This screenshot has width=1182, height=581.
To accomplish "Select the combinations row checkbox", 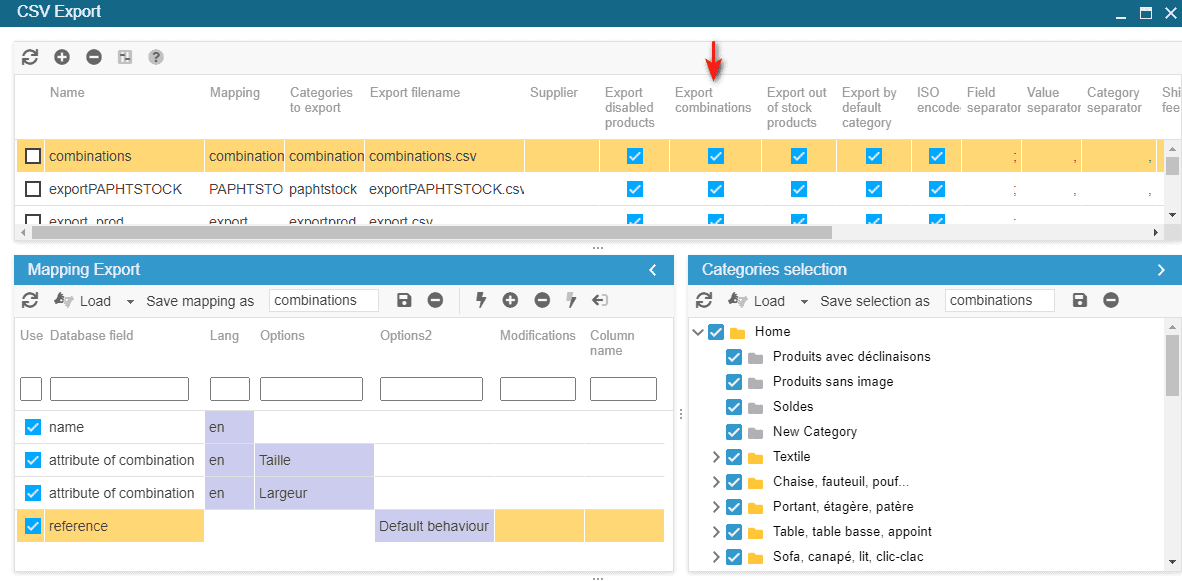I will click(33, 156).
